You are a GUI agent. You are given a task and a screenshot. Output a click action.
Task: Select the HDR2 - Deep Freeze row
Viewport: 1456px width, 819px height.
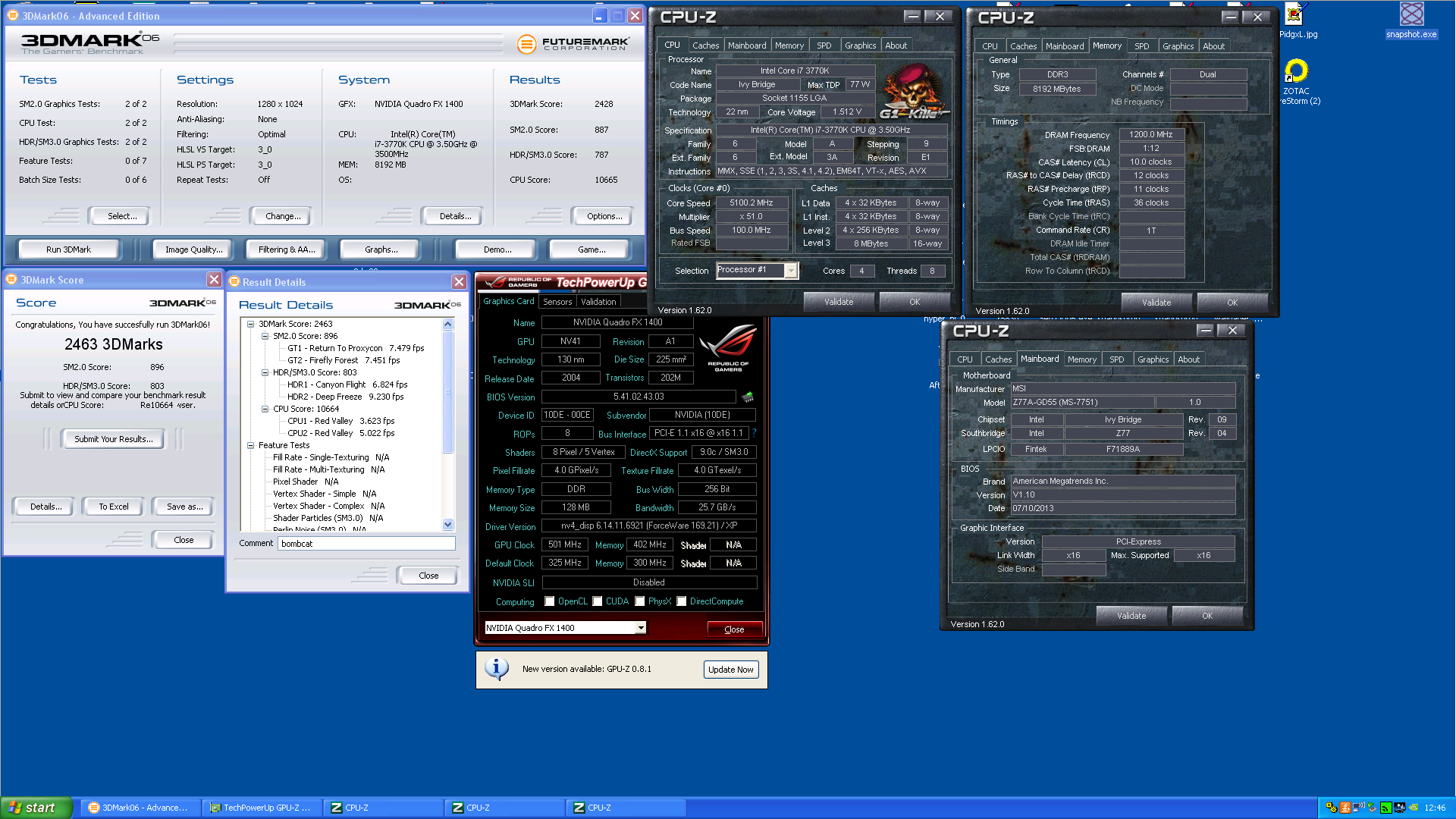(345, 397)
